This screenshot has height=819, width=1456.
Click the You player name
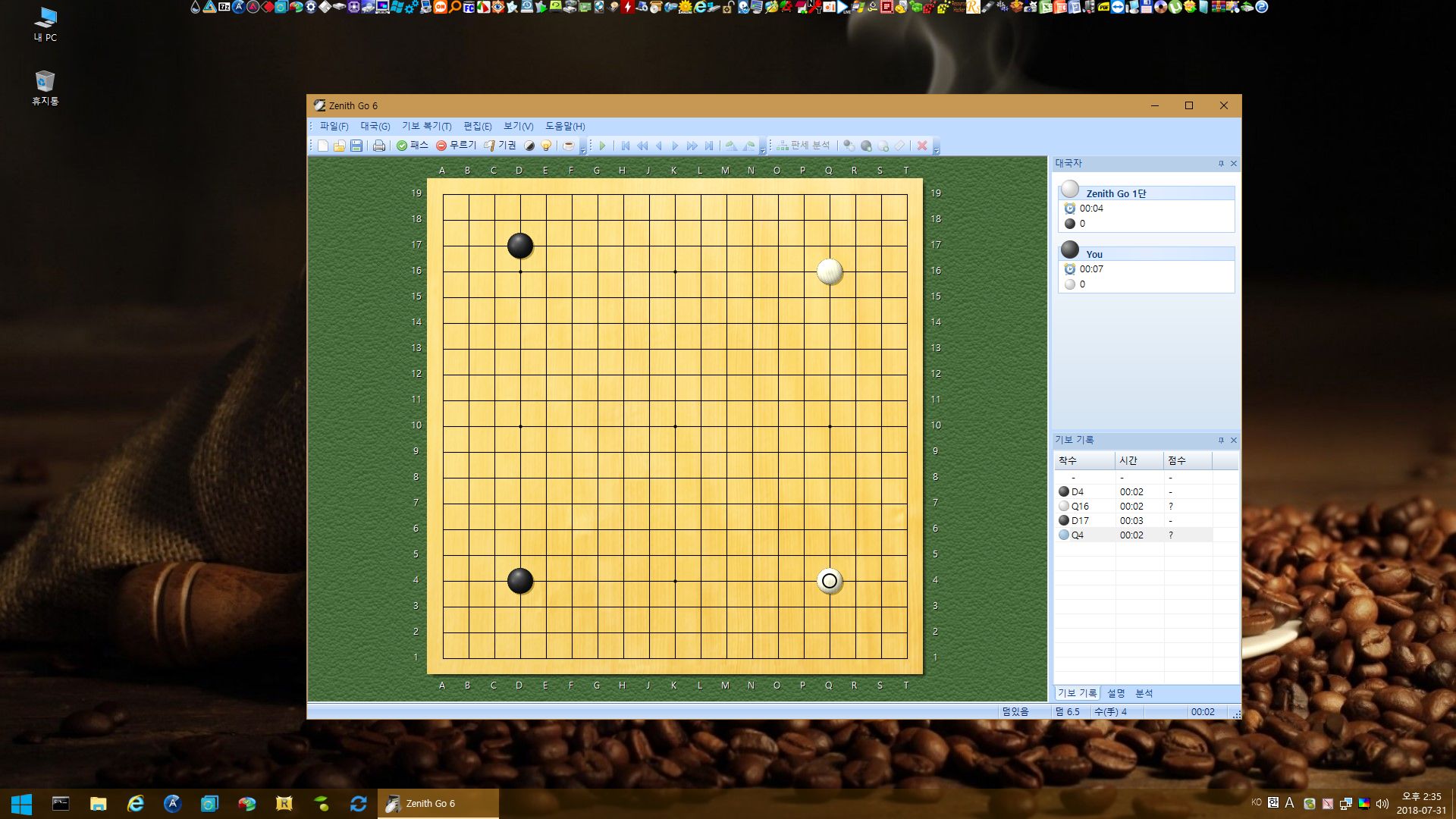(1094, 254)
